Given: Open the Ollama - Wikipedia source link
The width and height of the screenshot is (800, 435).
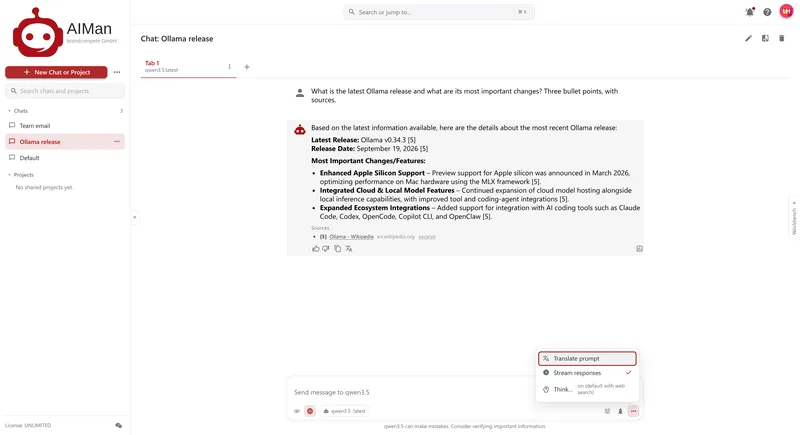Looking at the screenshot, I should [x=352, y=237].
